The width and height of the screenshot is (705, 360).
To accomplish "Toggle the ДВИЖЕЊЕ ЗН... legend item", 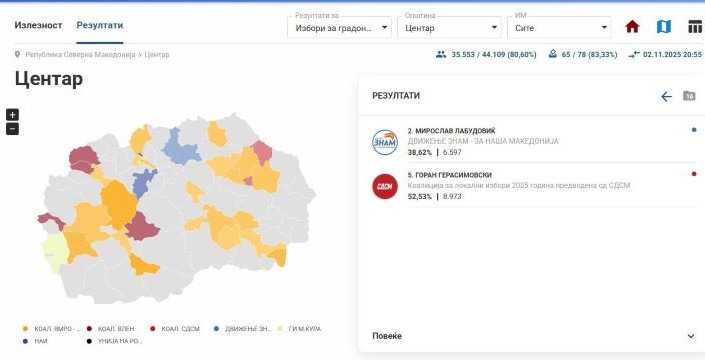I will tap(243, 329).
